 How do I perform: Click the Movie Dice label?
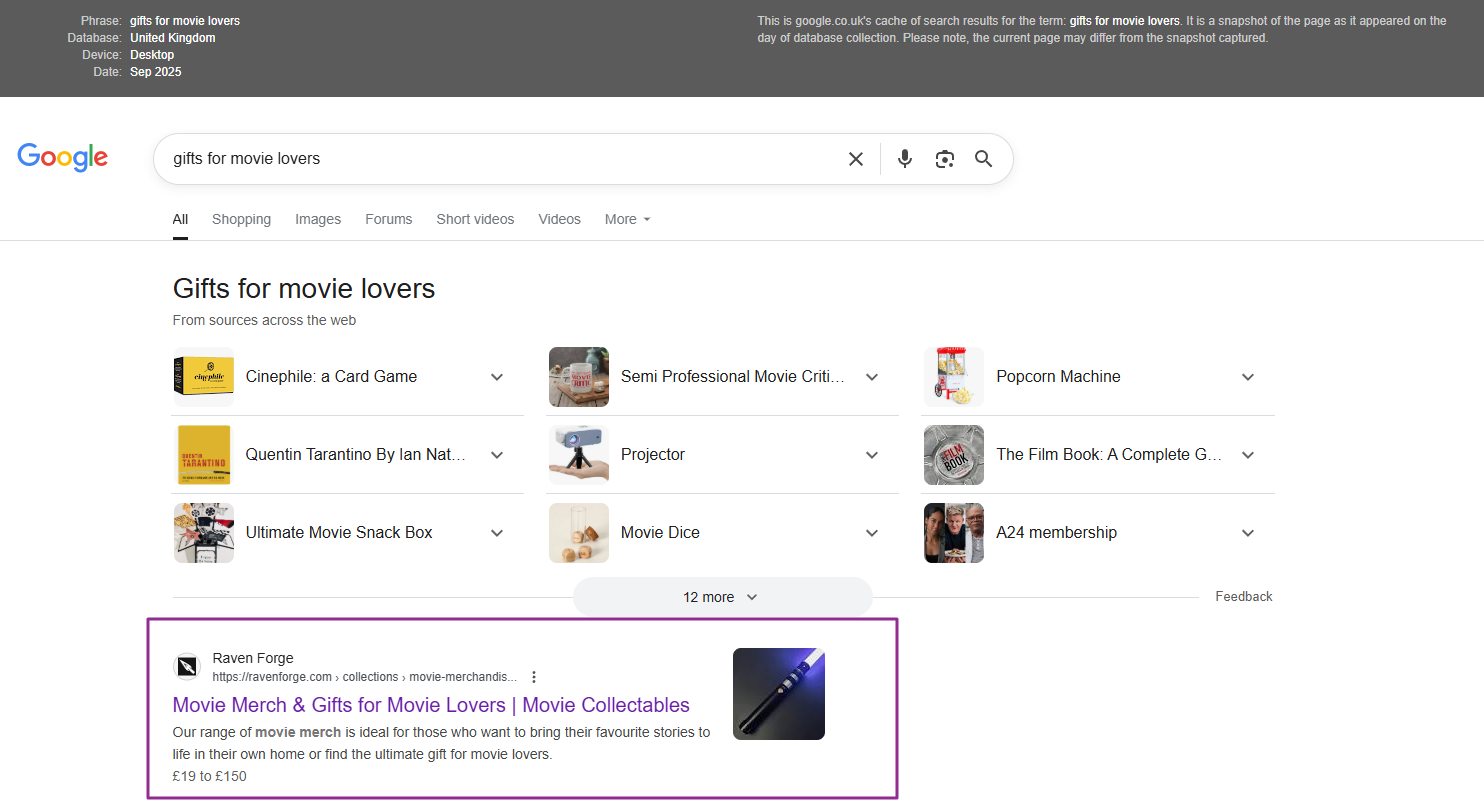[661, 533]
